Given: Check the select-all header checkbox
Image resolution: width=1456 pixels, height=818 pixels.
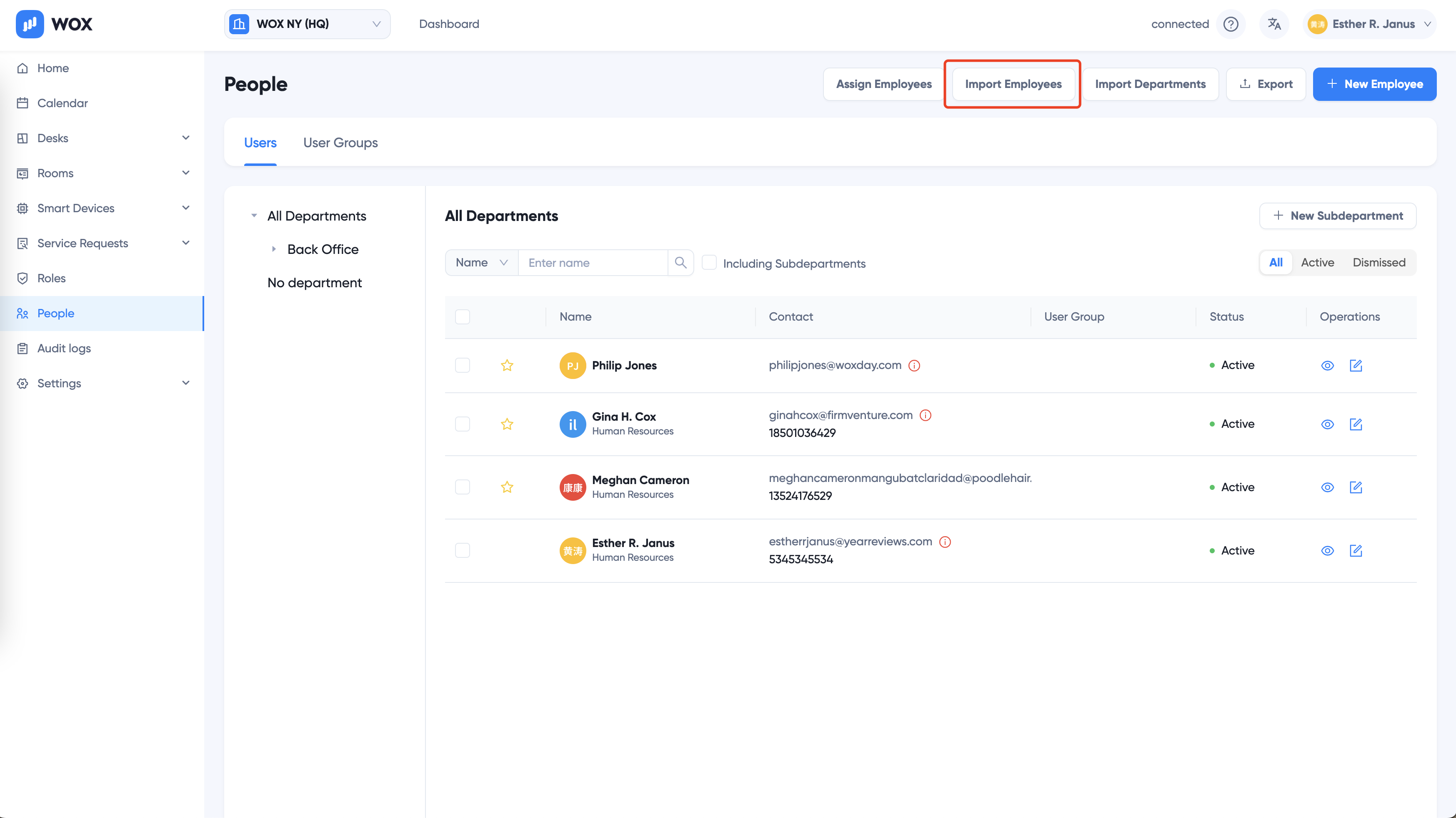Looking at the screenshot, I should [463, 316].
